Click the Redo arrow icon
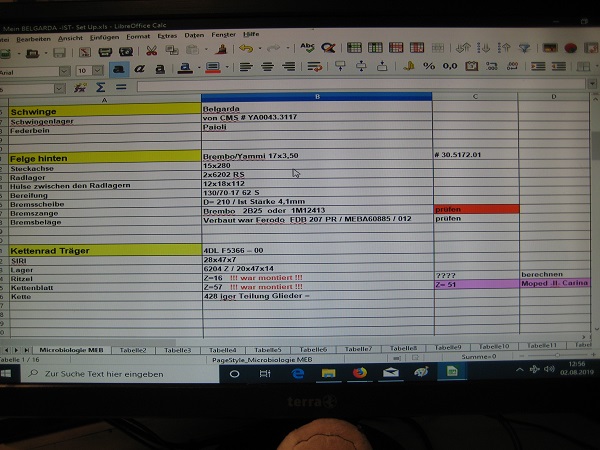 [273, 48]
